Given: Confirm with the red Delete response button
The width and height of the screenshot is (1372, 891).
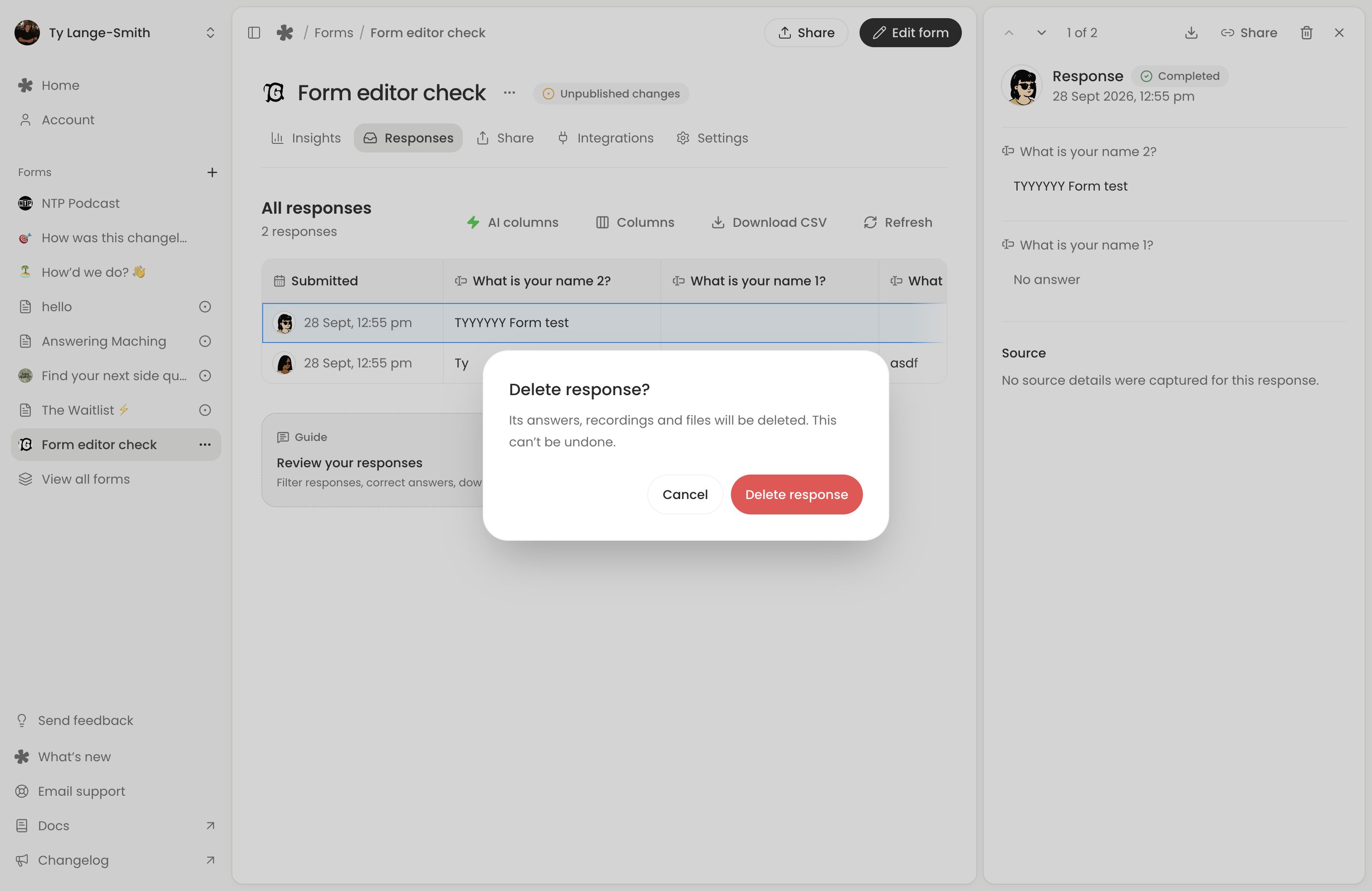Looking at the screenshot, I should (797, 494).
